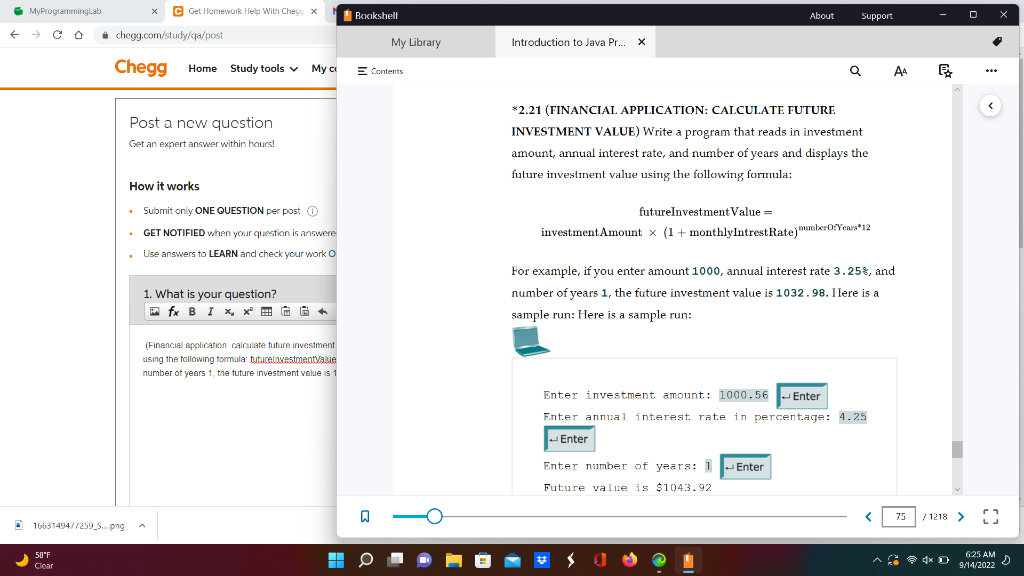Go to next page with the right arrow
The width and height of the screenshot is (1024, 576).
click(960, 516)
